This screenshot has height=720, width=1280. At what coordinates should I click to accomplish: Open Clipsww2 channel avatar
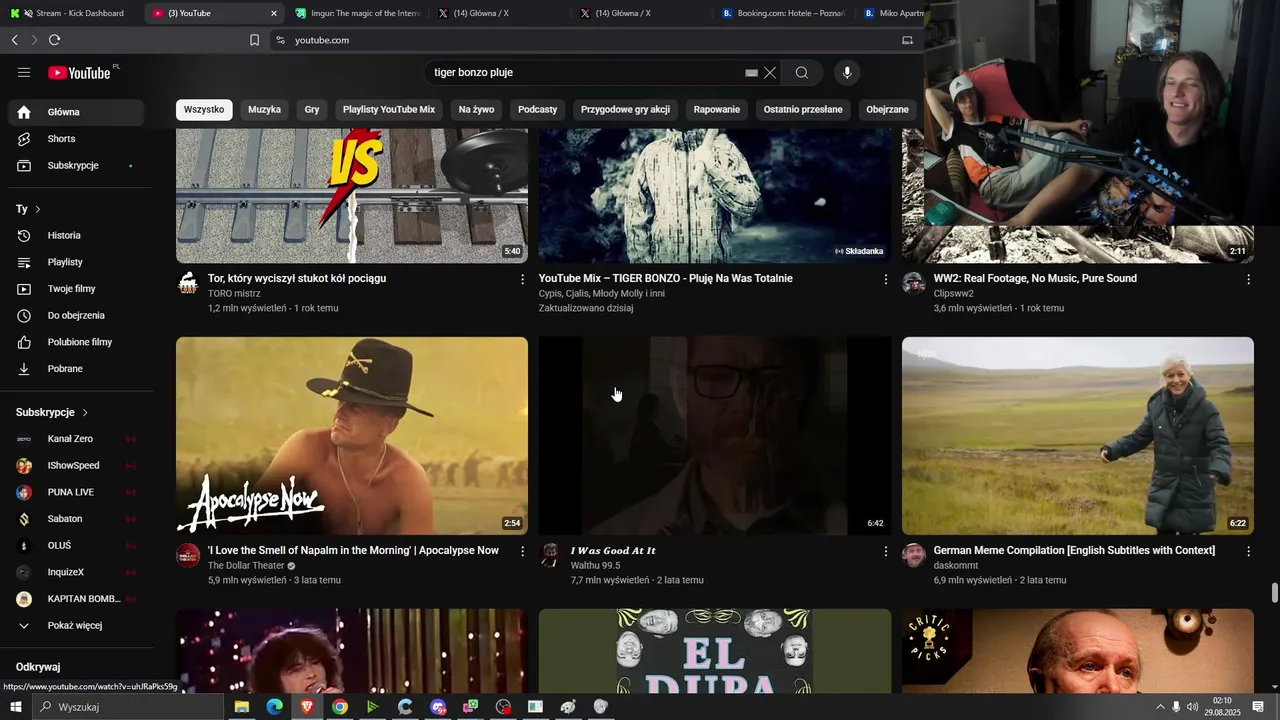[914, 283]
